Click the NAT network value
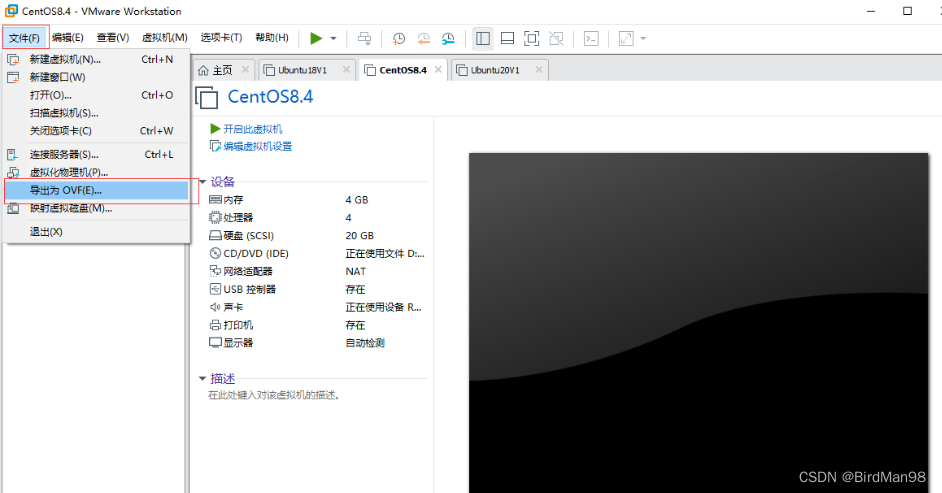Viewport: 942px width, 493px height. tap(356, 271)
